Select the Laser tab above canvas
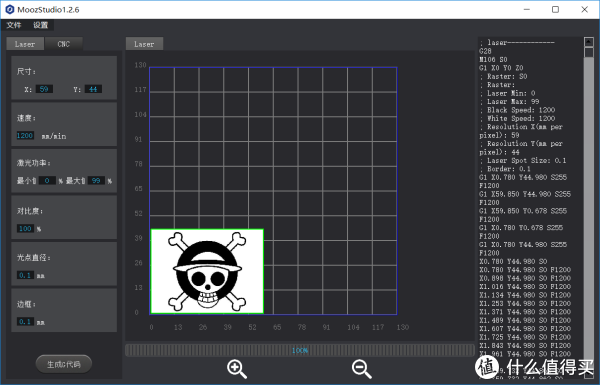The width and height of the screenshot is (600, 385). click(x=144, y=44)
